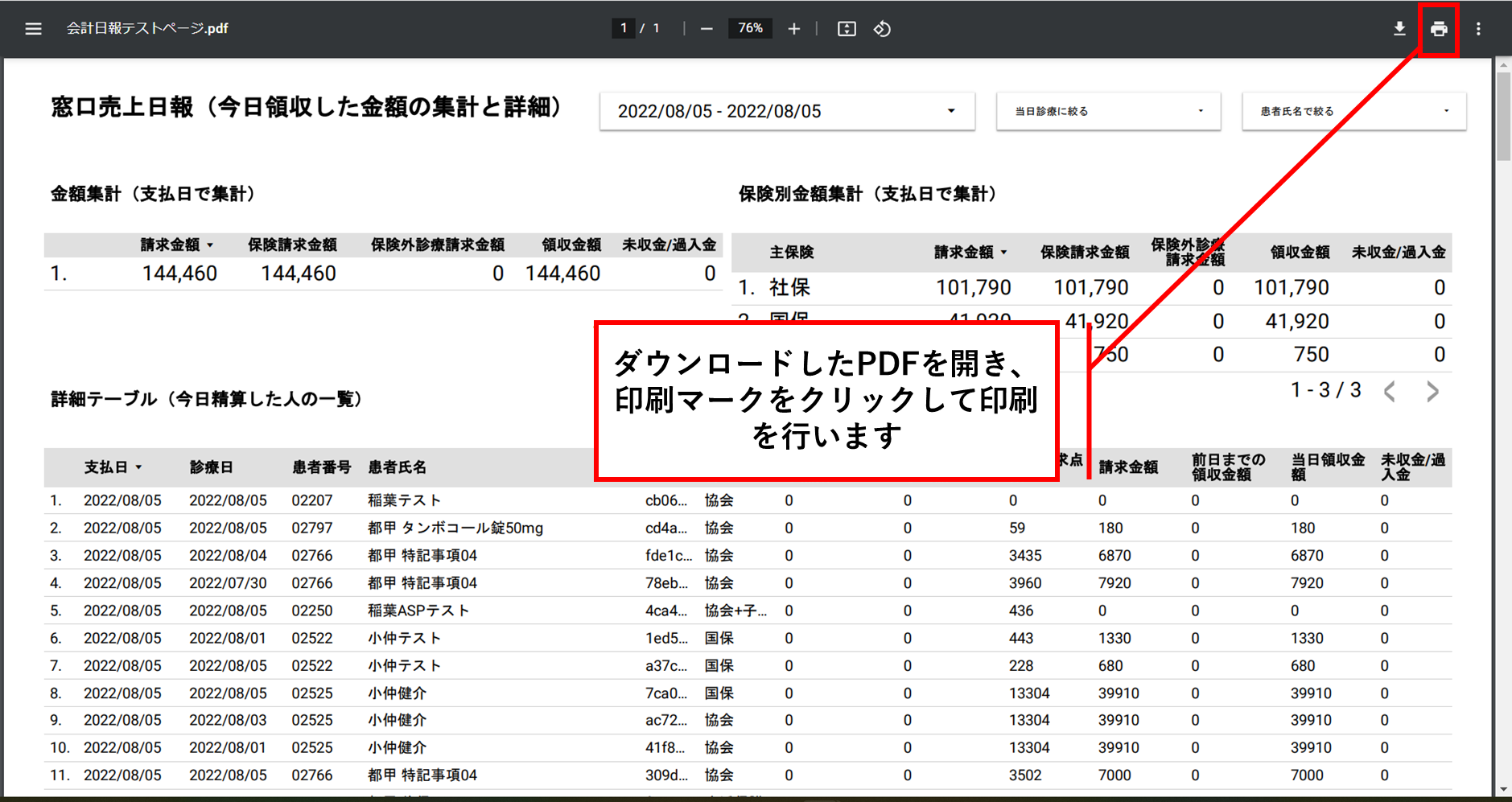
Task: Click the vertical scrollbar thumb
Action: [1502, 117]
